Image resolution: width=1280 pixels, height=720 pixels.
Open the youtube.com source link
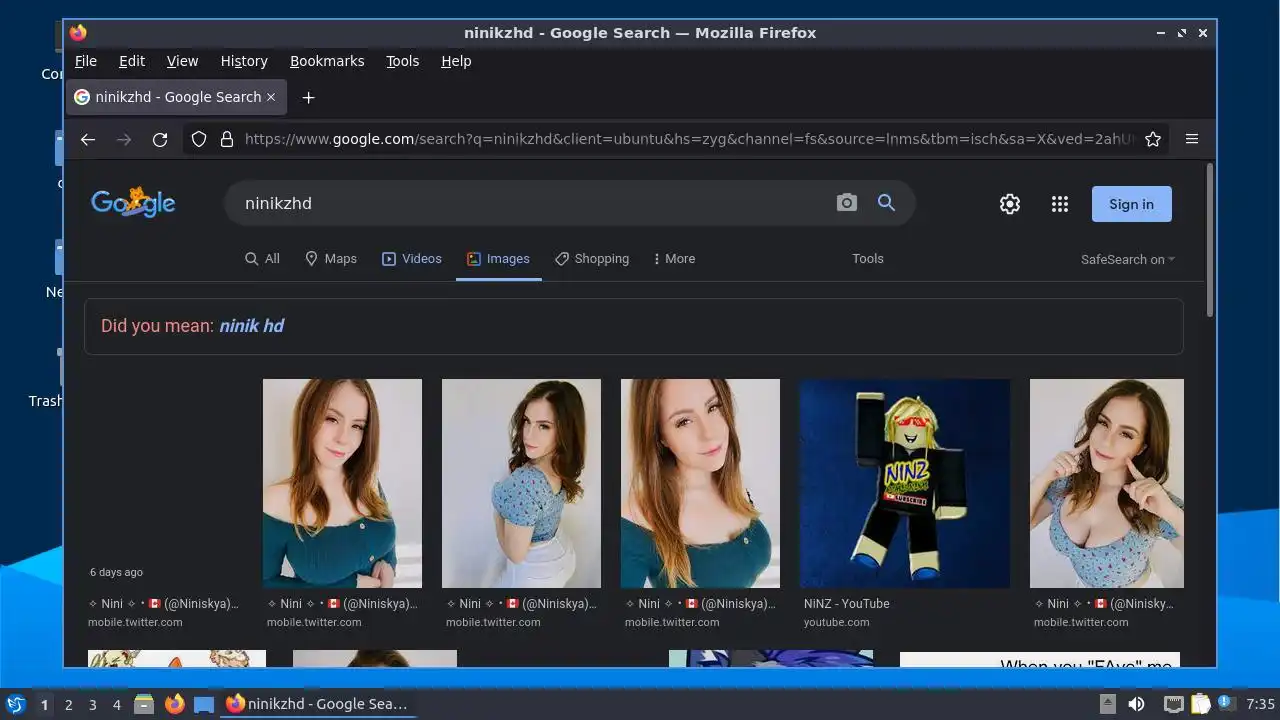tap(836, 622)
